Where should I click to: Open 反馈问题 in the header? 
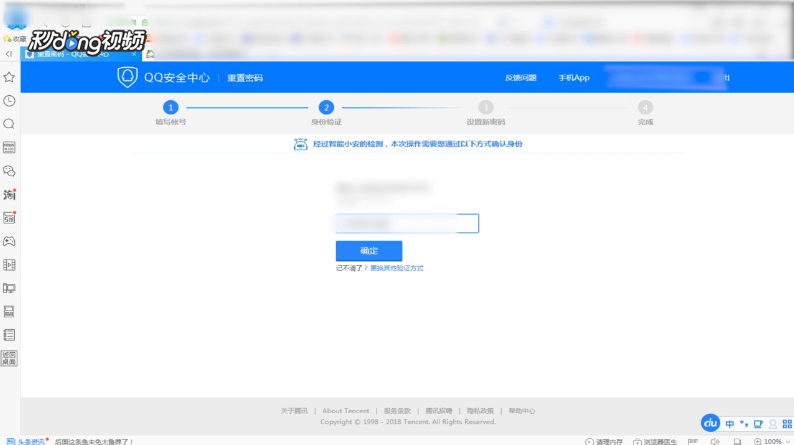[x=521, y=78]
